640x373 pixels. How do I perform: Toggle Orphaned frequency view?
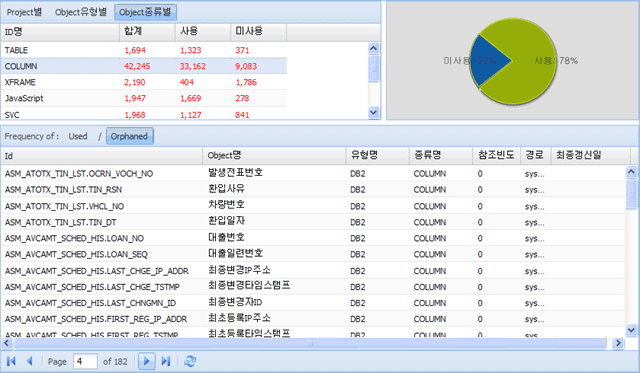130,136
